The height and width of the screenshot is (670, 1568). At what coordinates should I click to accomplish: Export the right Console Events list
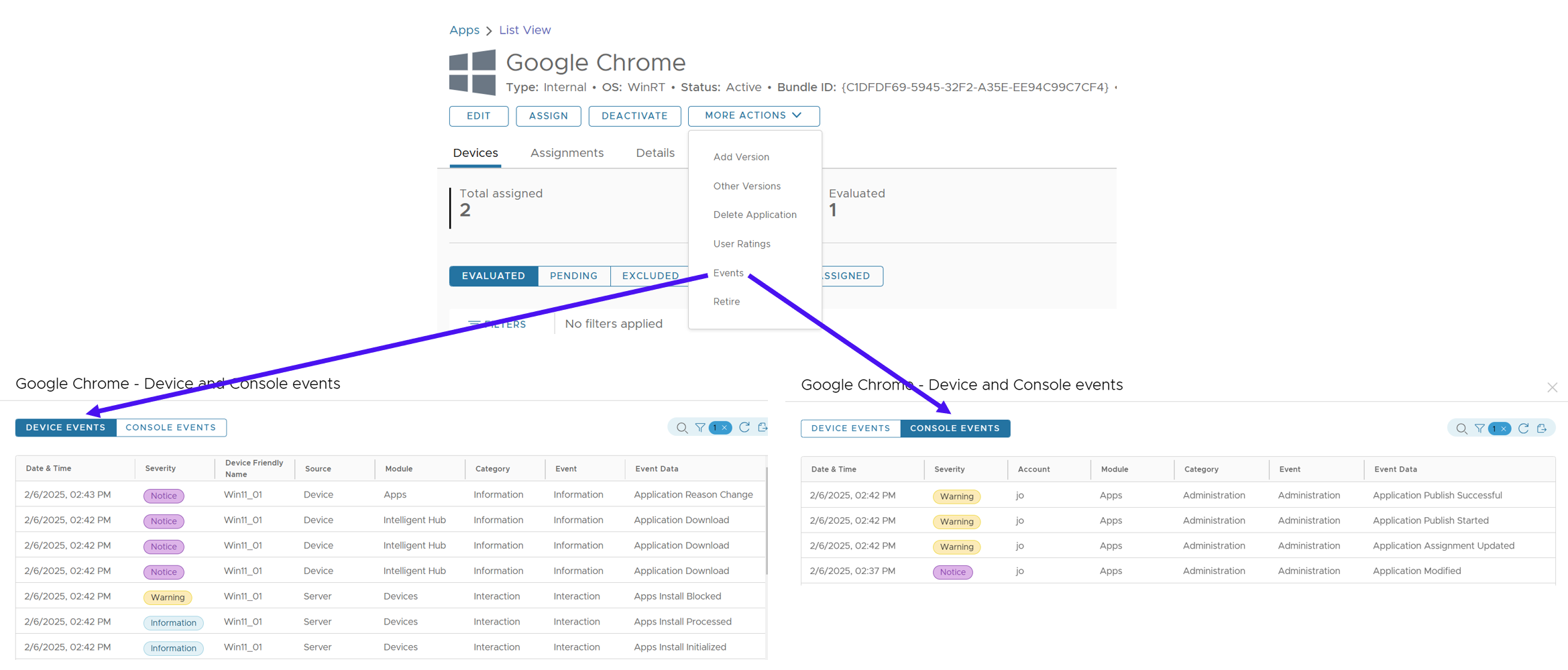coord(1542,429)
